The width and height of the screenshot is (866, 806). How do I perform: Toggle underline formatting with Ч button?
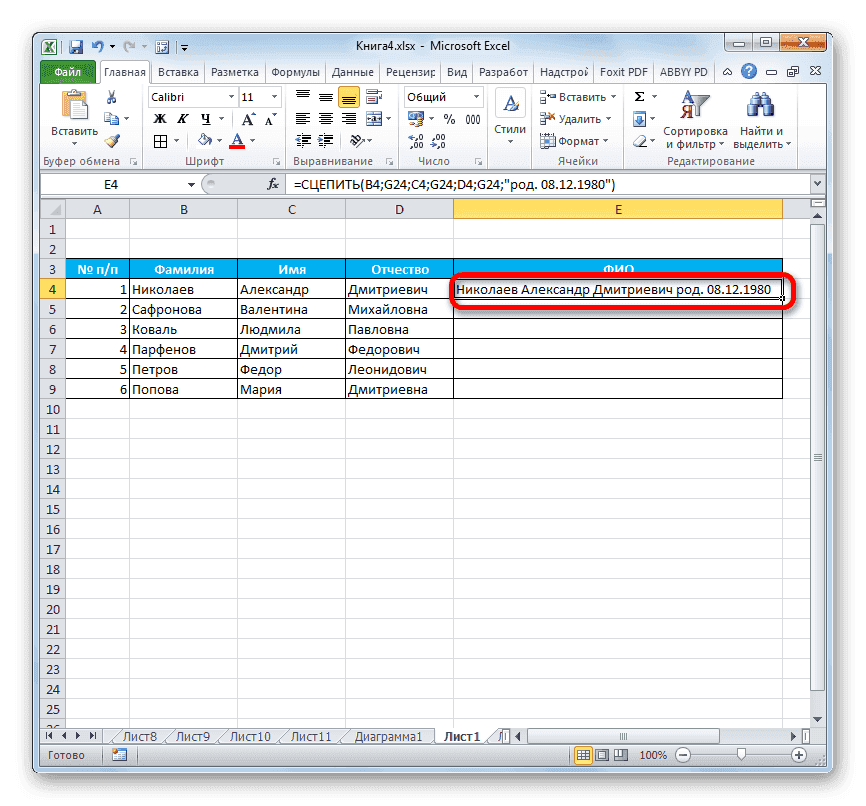[x=204, y=118]
